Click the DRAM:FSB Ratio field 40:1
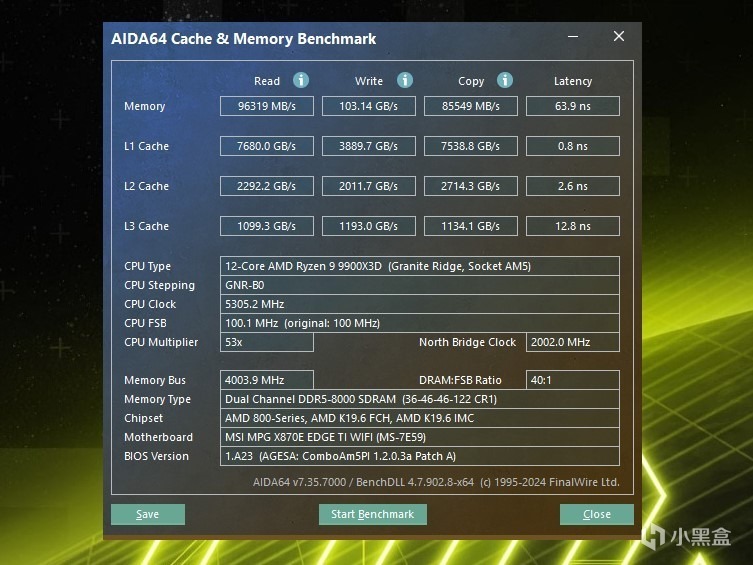 [x=573, y=380]
